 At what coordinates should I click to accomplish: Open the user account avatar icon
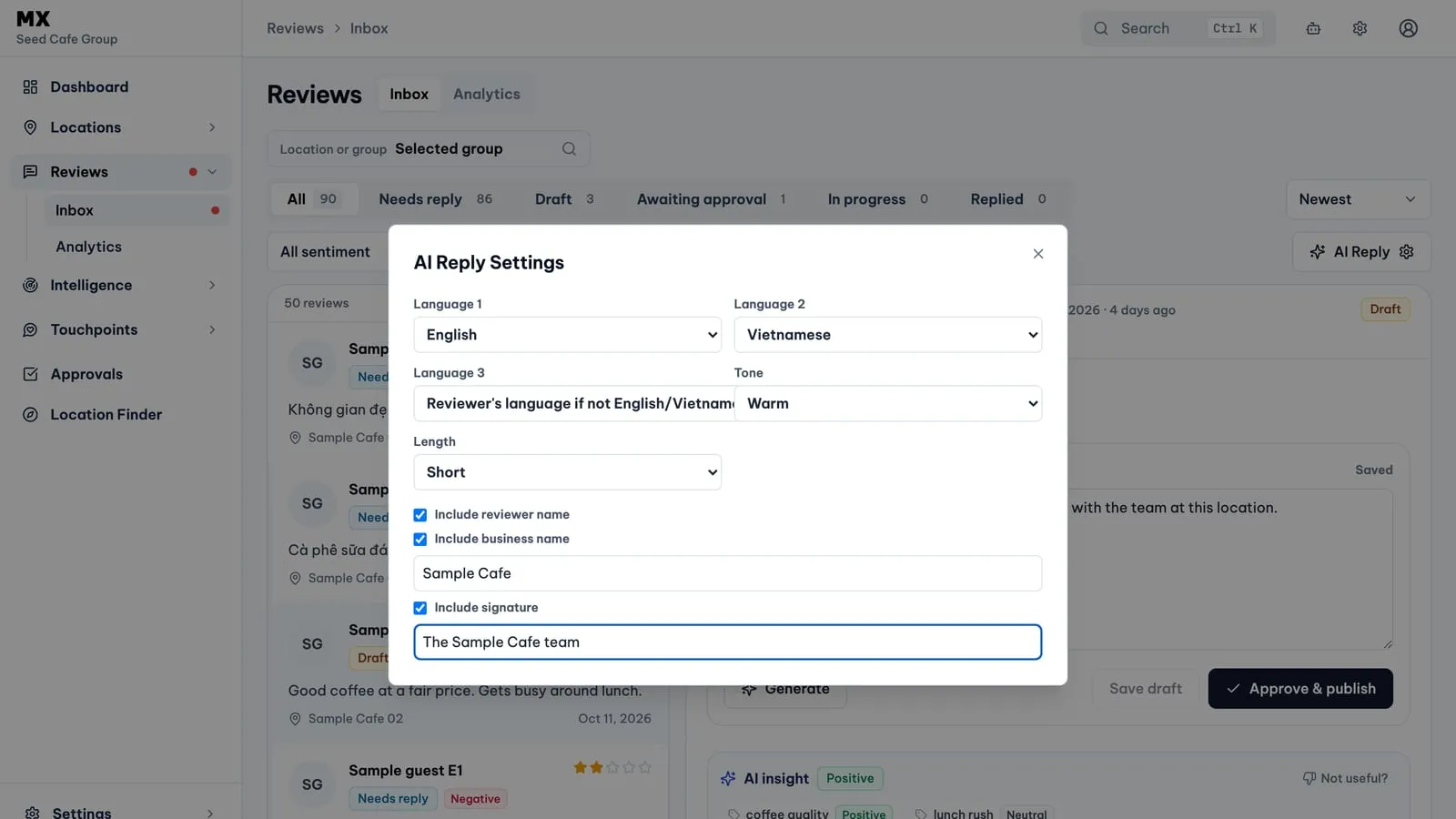[x=1408, y=28]
